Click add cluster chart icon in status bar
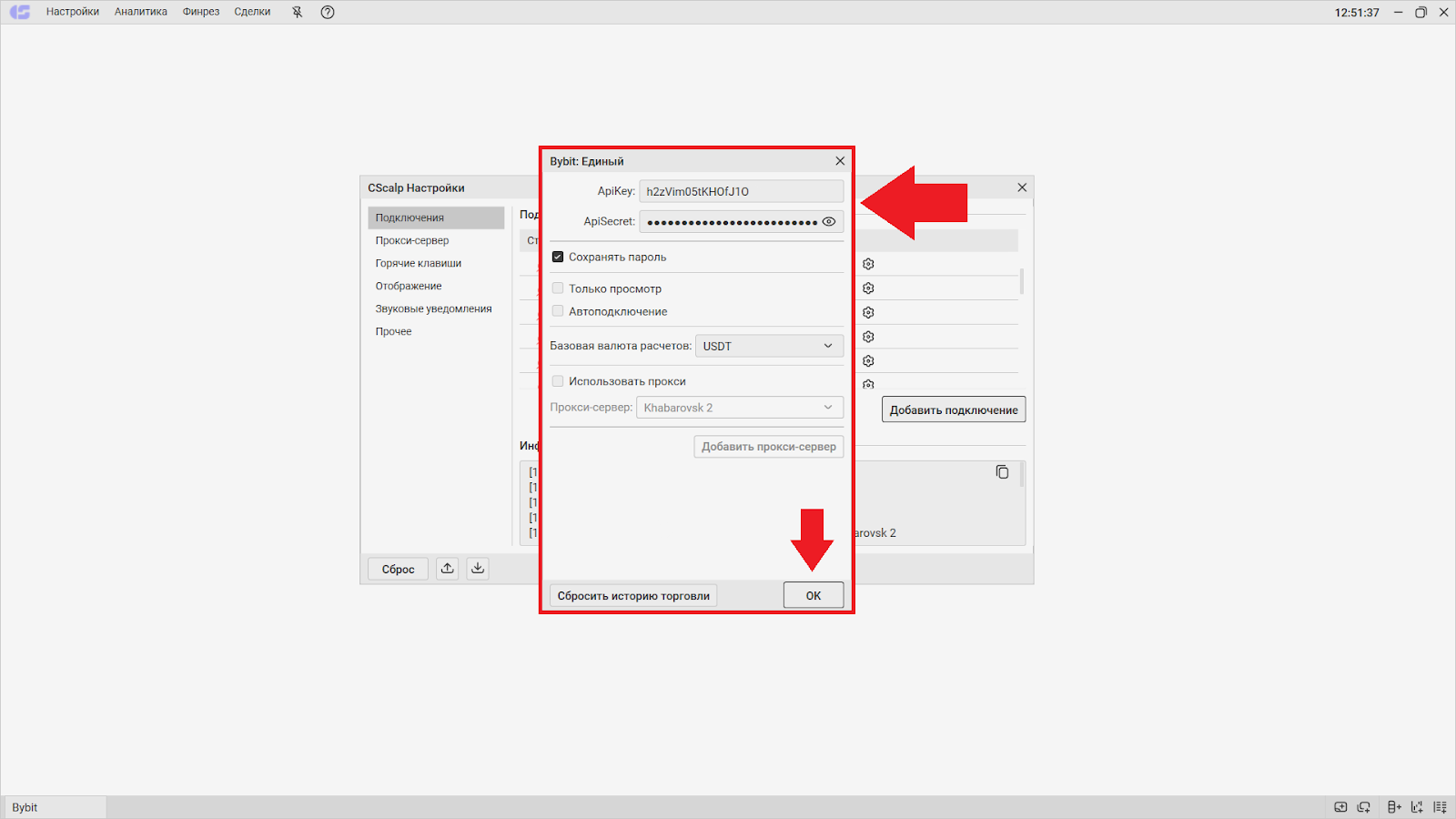 click(x=1417, y=807)
